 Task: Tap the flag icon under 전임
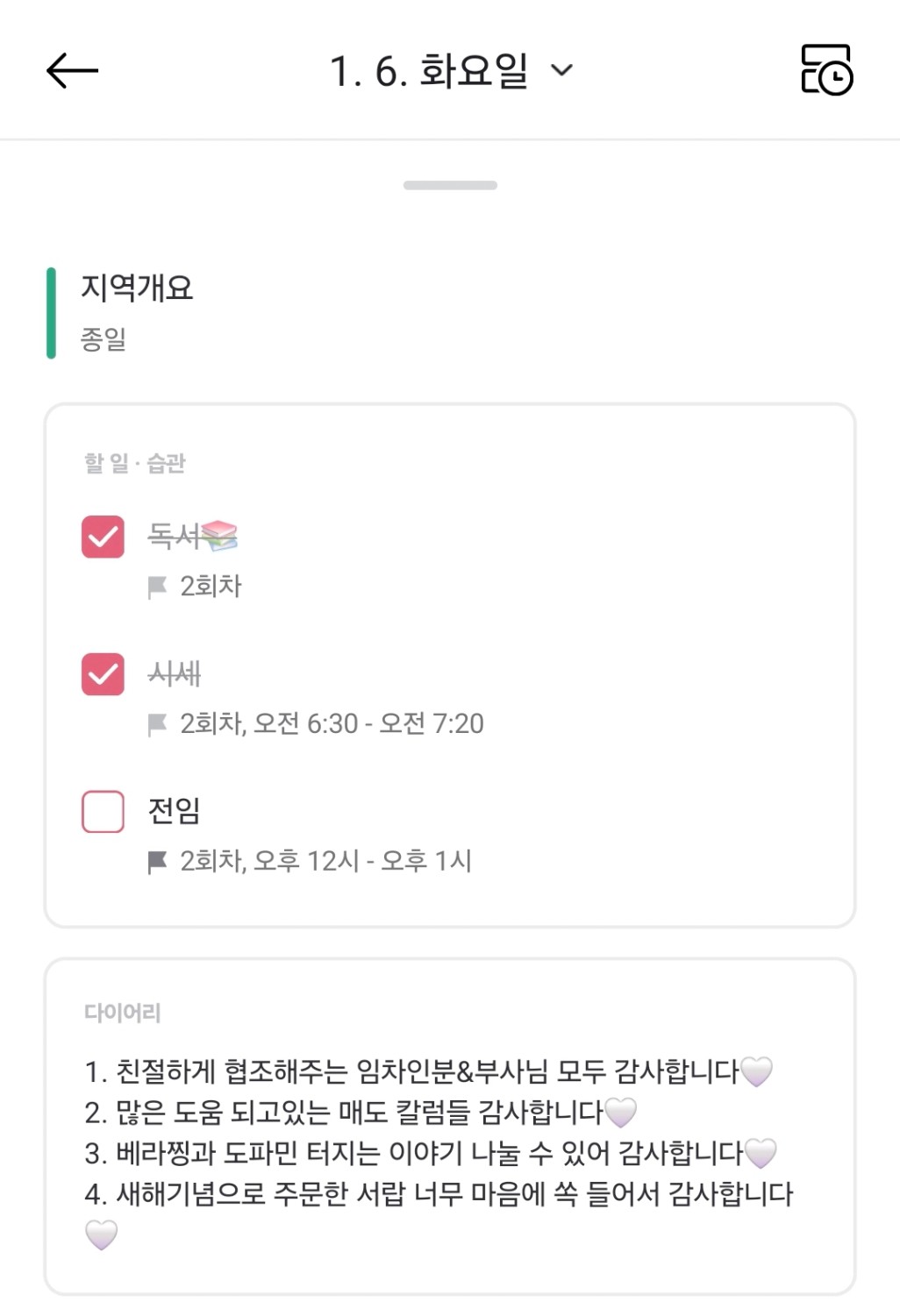pyautogui.click(x=158, y=862)
